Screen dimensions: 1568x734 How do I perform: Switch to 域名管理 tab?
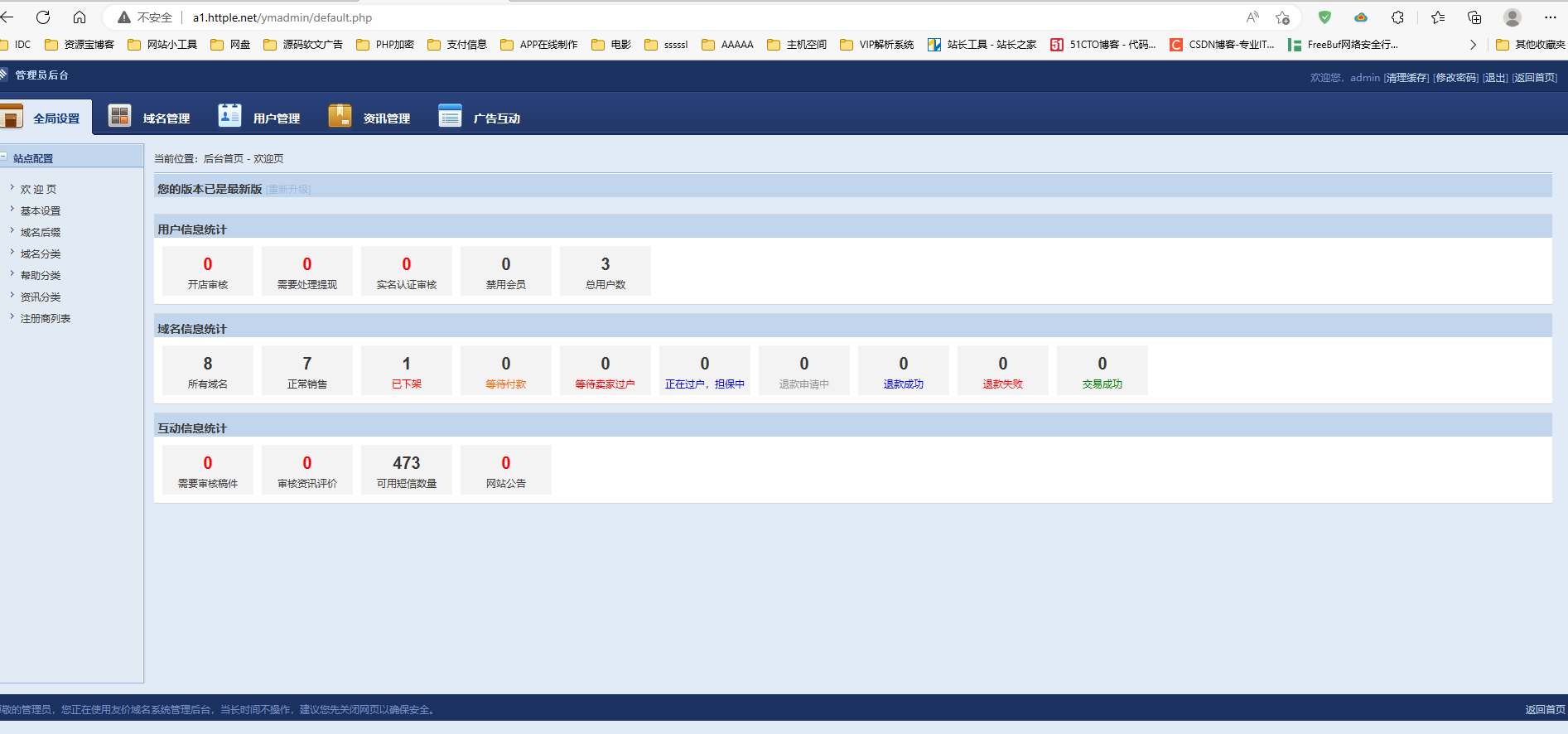(x=150, y=118)
